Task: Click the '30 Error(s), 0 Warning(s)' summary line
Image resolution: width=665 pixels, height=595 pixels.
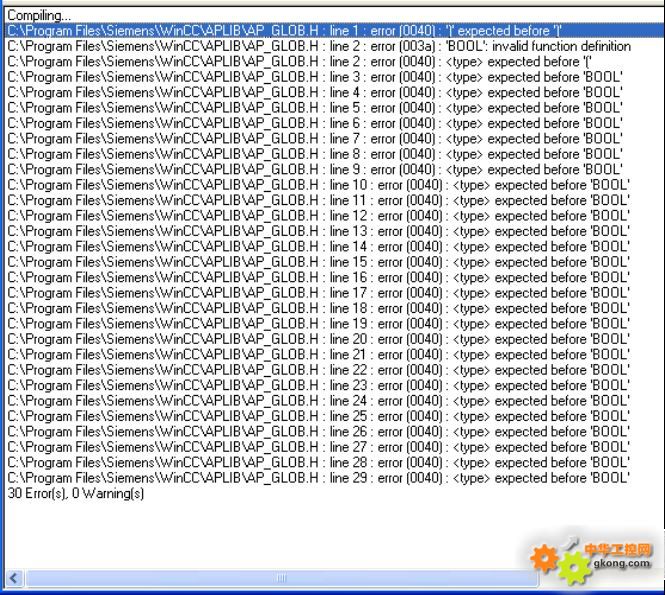Action: point(76,493)
